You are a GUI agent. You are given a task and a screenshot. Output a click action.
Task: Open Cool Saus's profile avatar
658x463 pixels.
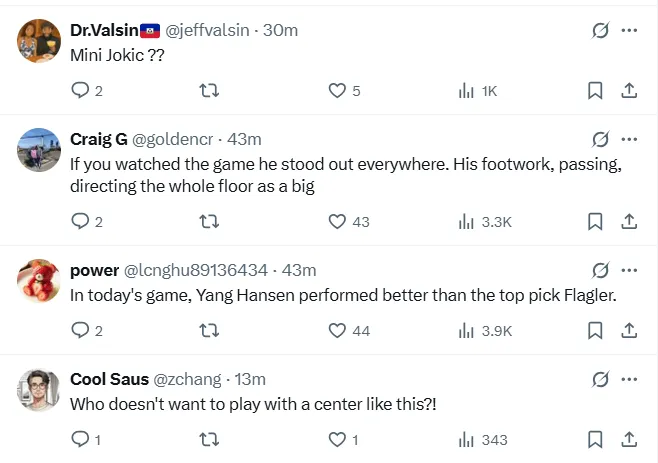coord(39,390)
